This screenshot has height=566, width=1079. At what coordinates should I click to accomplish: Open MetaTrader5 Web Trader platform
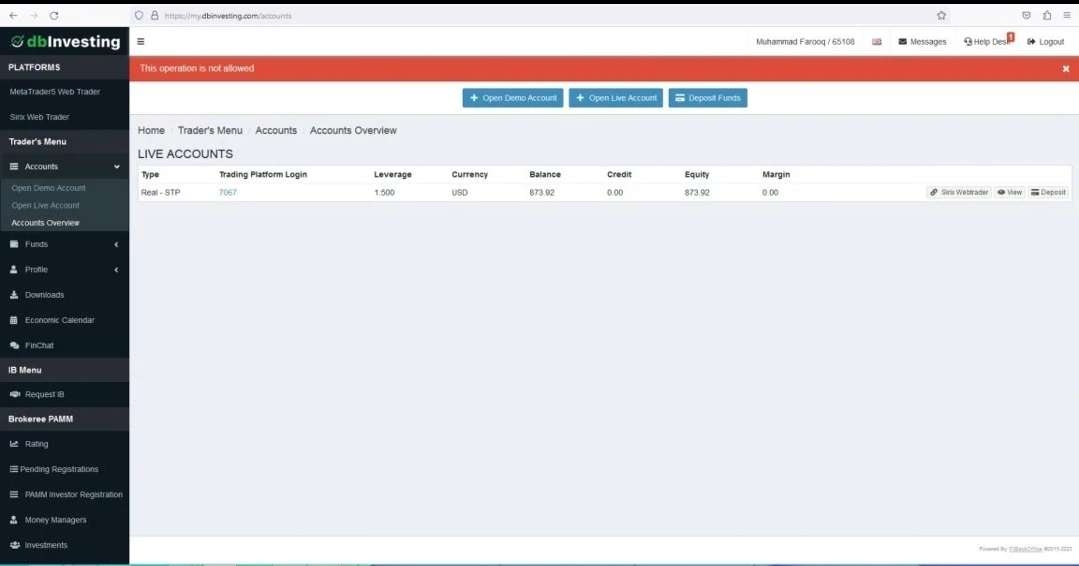tap(55, 92)
